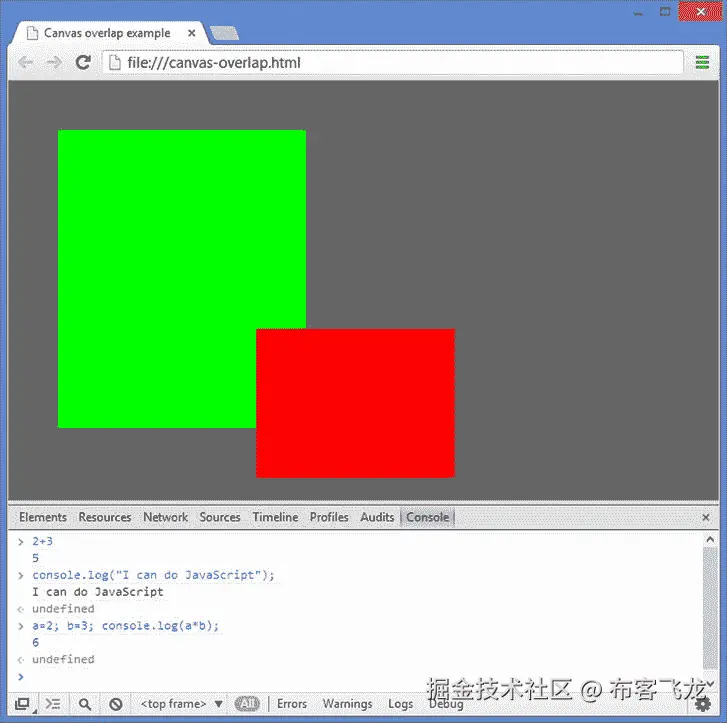Close the Canvas overlap example tab

pos(191,33)
